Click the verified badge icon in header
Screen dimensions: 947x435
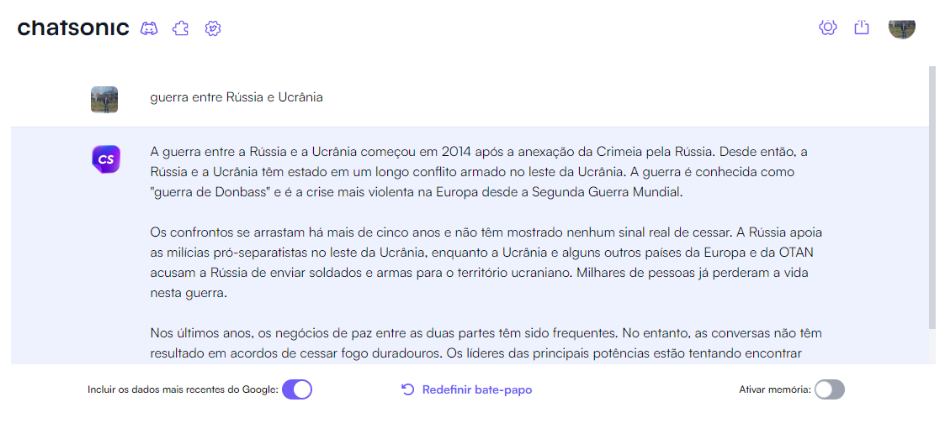213,28
